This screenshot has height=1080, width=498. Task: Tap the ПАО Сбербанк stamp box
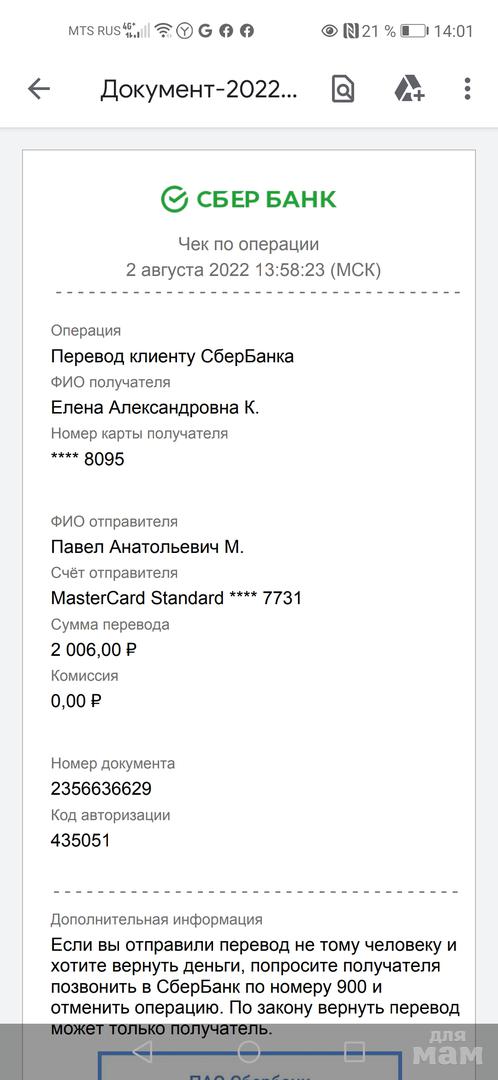pyautogui.click(x=249, y=1066)
